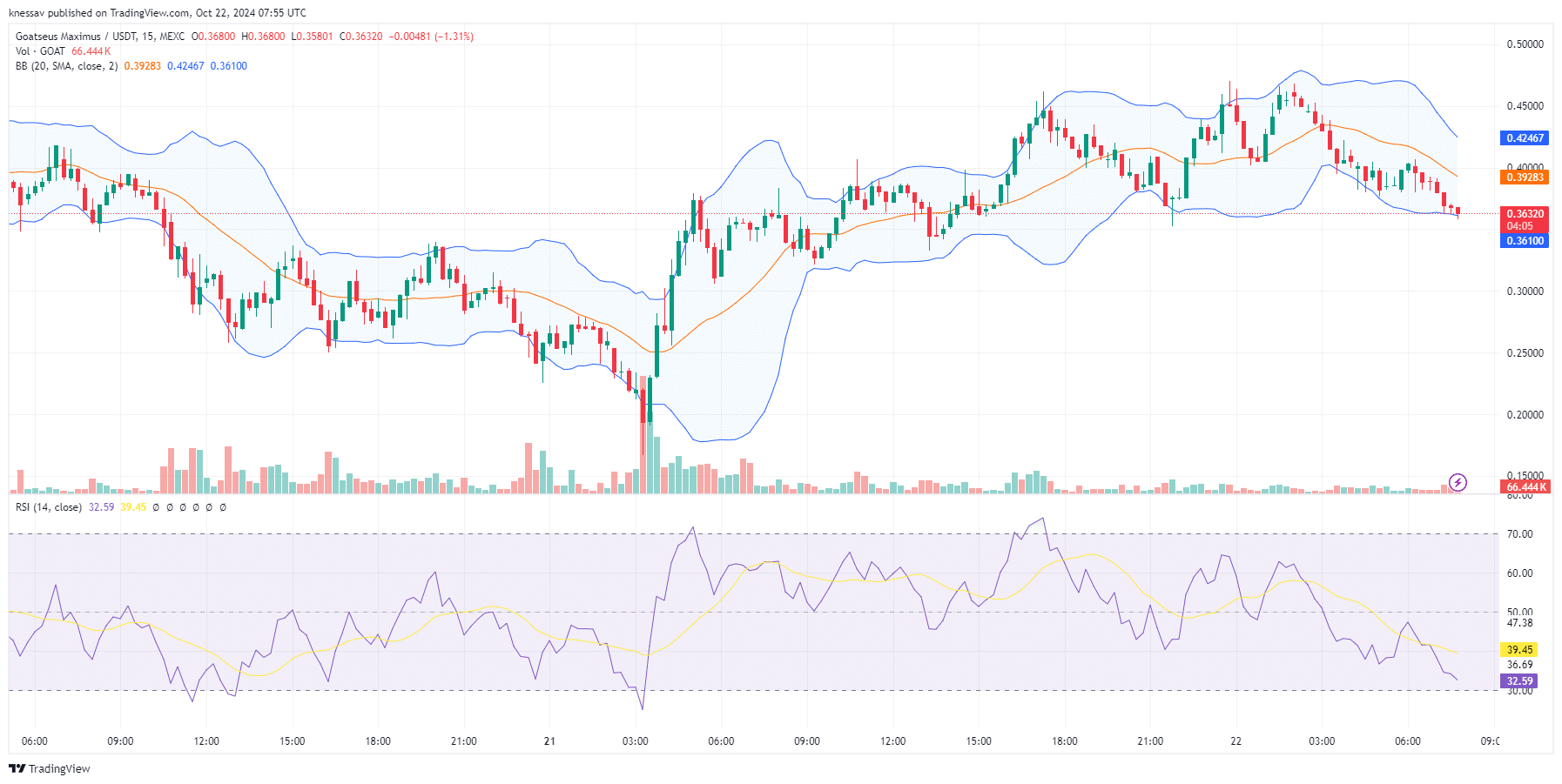This screenshot has width=1562, height=784.
Task: Click the 36.69 RSI scale label
Action: pyautogui.click(x=1519, y=665)
